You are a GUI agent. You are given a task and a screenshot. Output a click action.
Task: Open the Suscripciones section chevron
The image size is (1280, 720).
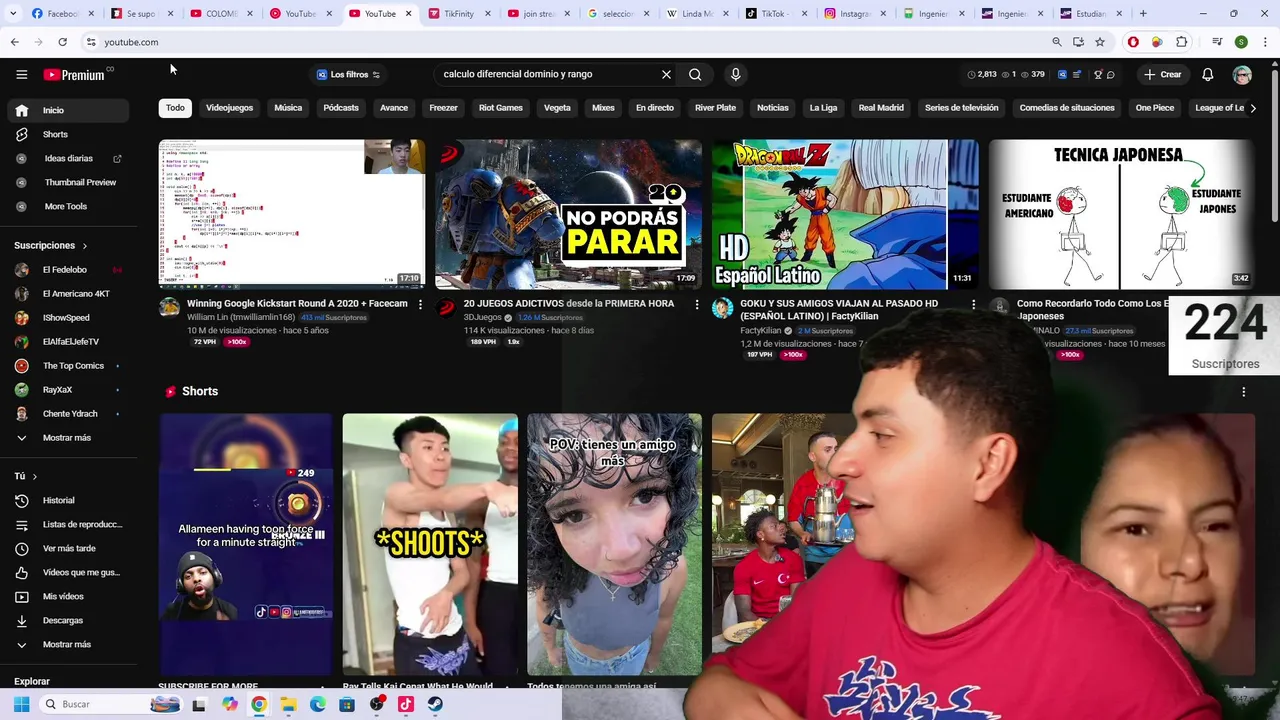click(x=84, y=245)
